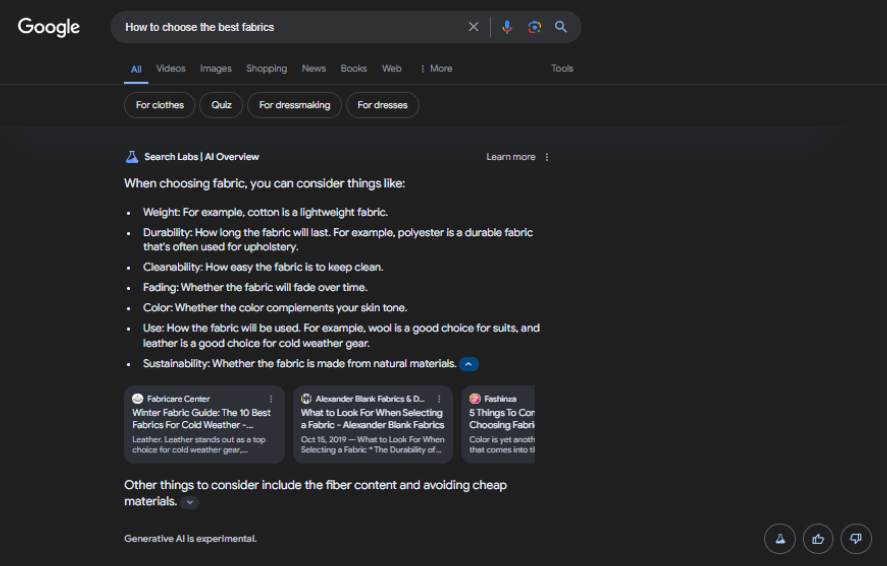Open Fabricare Center card options menu
The width and height of the screenshot is (887, 566).
click(x=271, y=398)
